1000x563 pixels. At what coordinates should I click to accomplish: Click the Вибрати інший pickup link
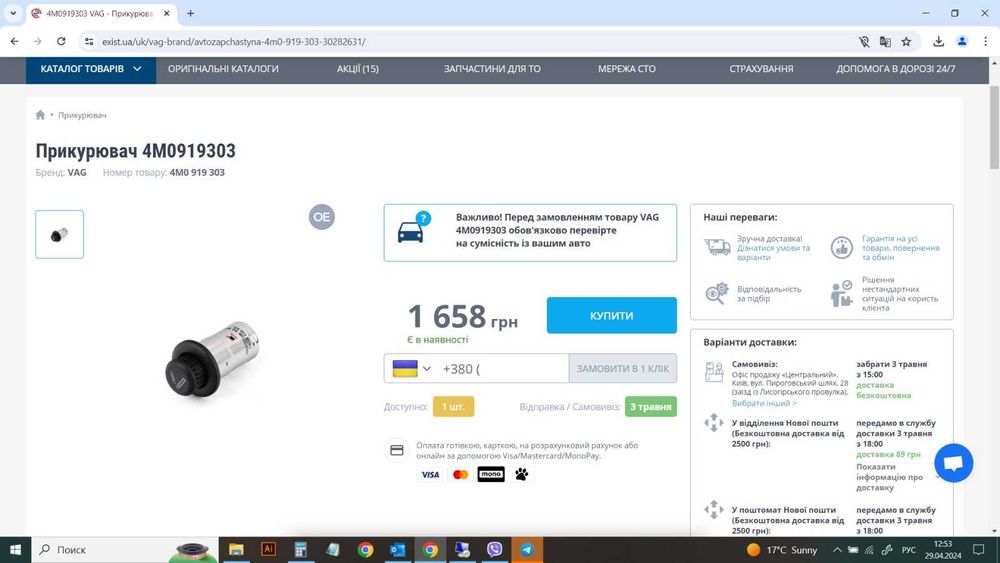pos(764,403)
